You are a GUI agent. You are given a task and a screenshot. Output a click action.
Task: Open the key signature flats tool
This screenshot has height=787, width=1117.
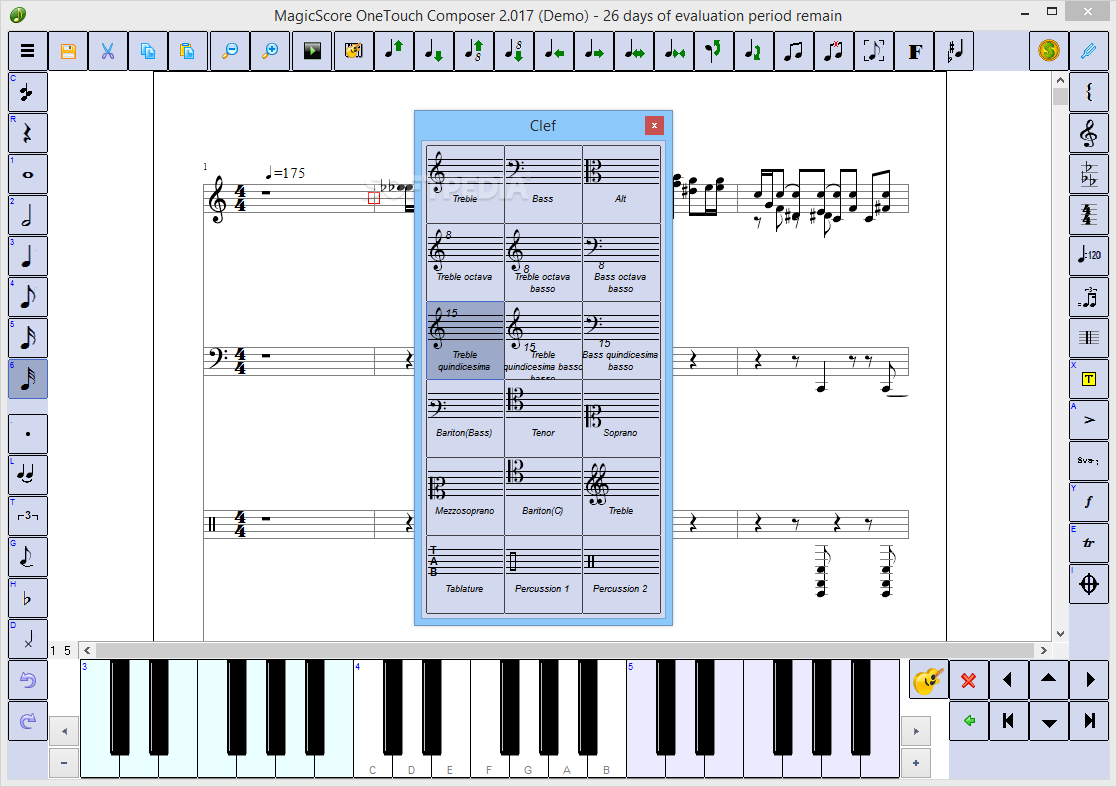1089,174
